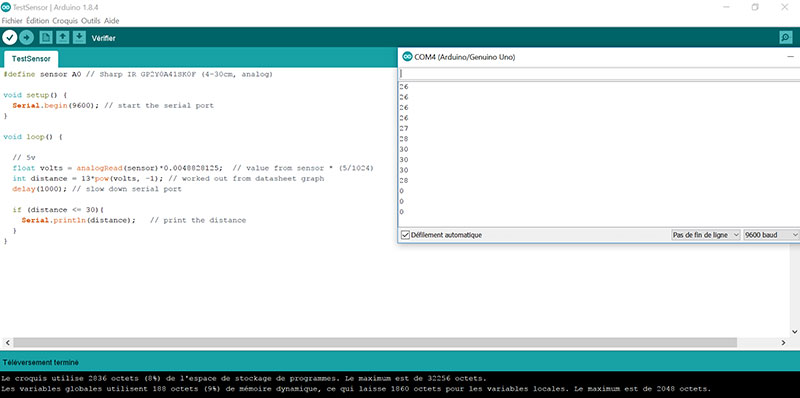
Task: Open a sketch with the up-arrow icon
Action: tap(62, 38)
